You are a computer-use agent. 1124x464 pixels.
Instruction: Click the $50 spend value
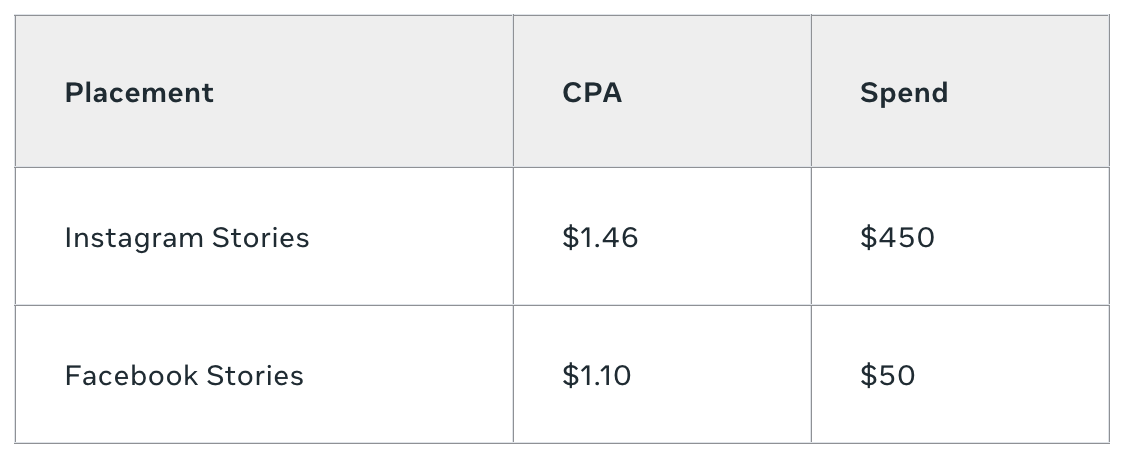click(887, 375)
